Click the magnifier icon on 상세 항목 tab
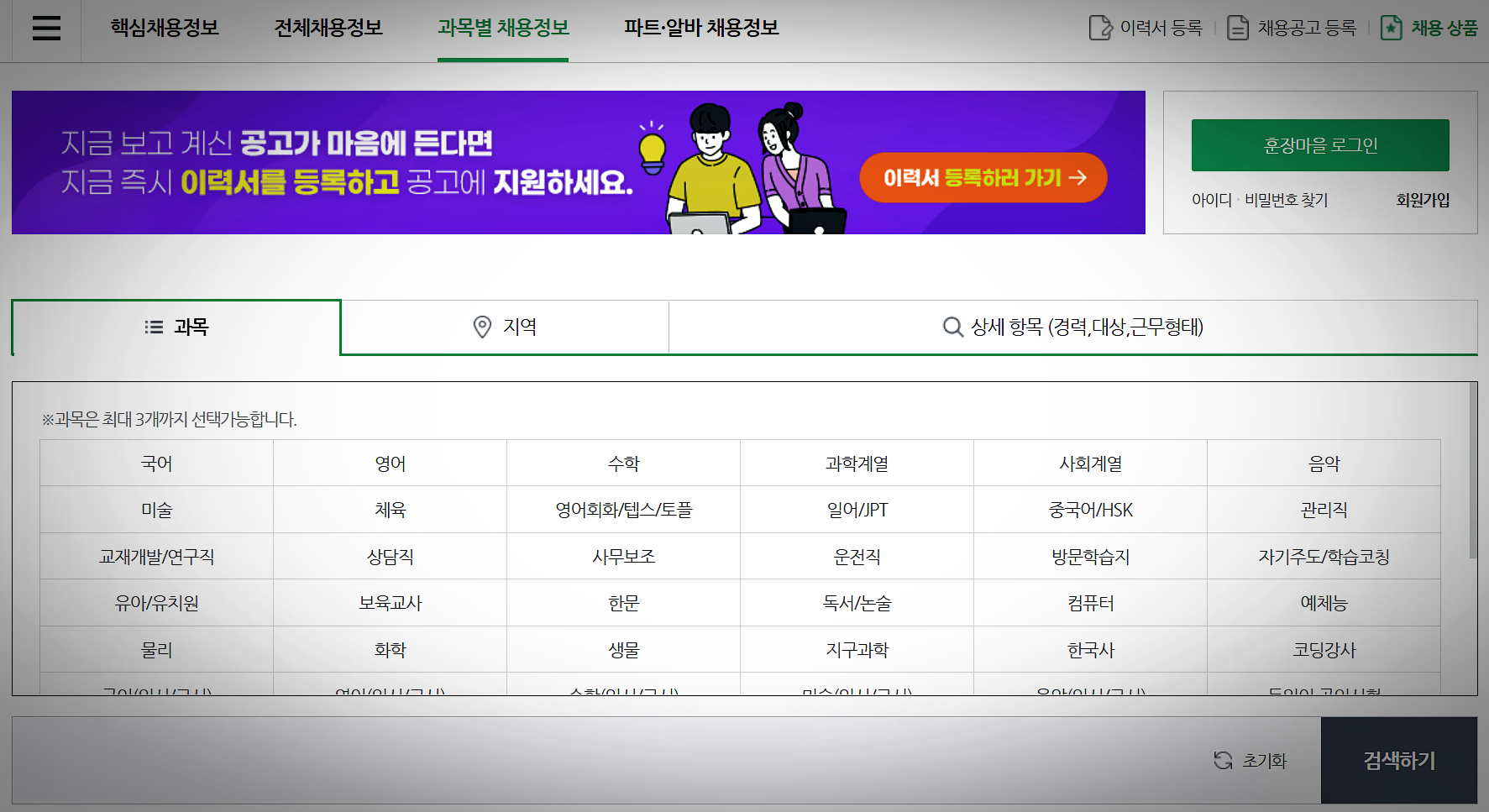This screenshot has width=1489, height=812. 952,327
